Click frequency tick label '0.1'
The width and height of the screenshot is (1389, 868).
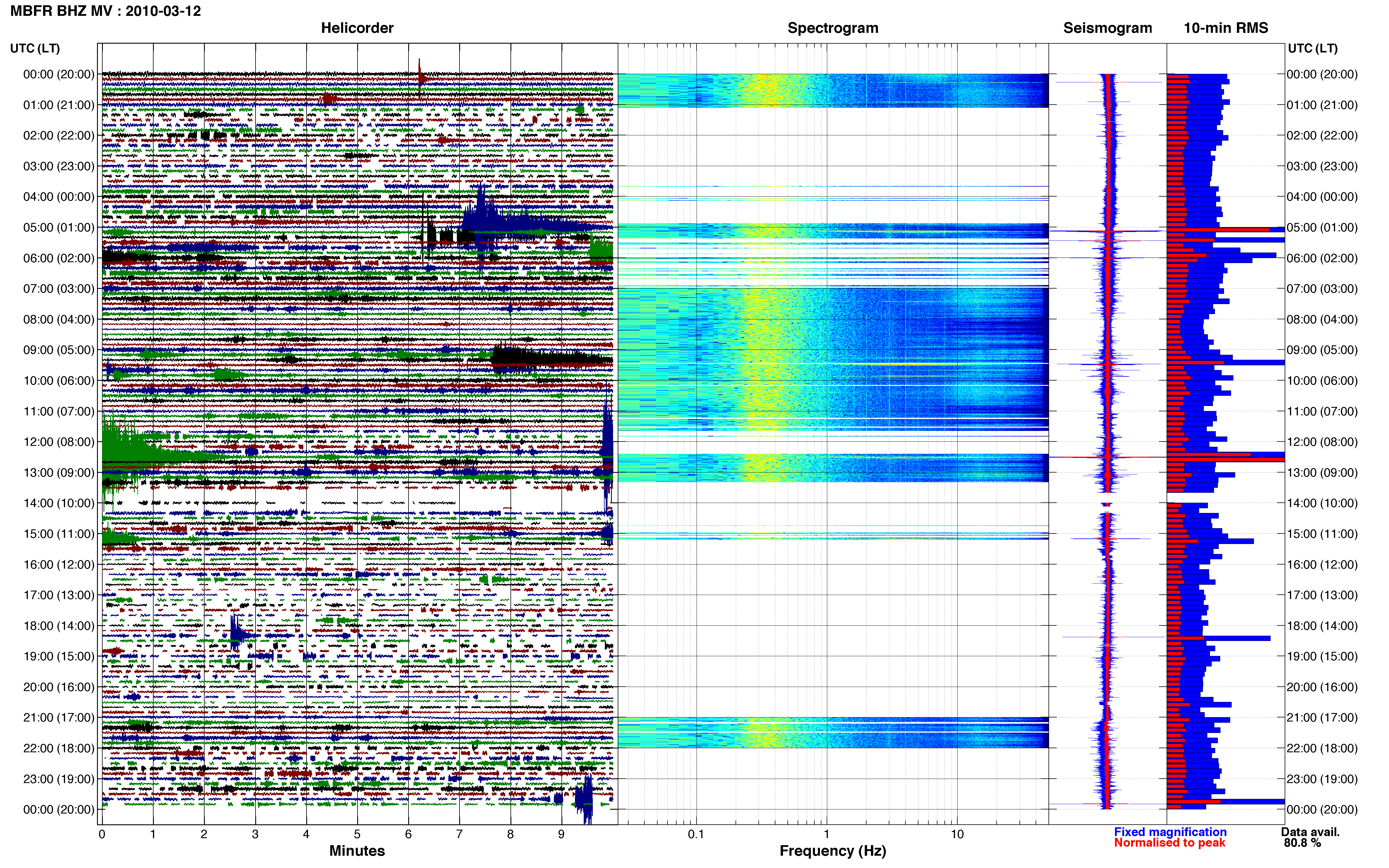(x=696, y=834)
